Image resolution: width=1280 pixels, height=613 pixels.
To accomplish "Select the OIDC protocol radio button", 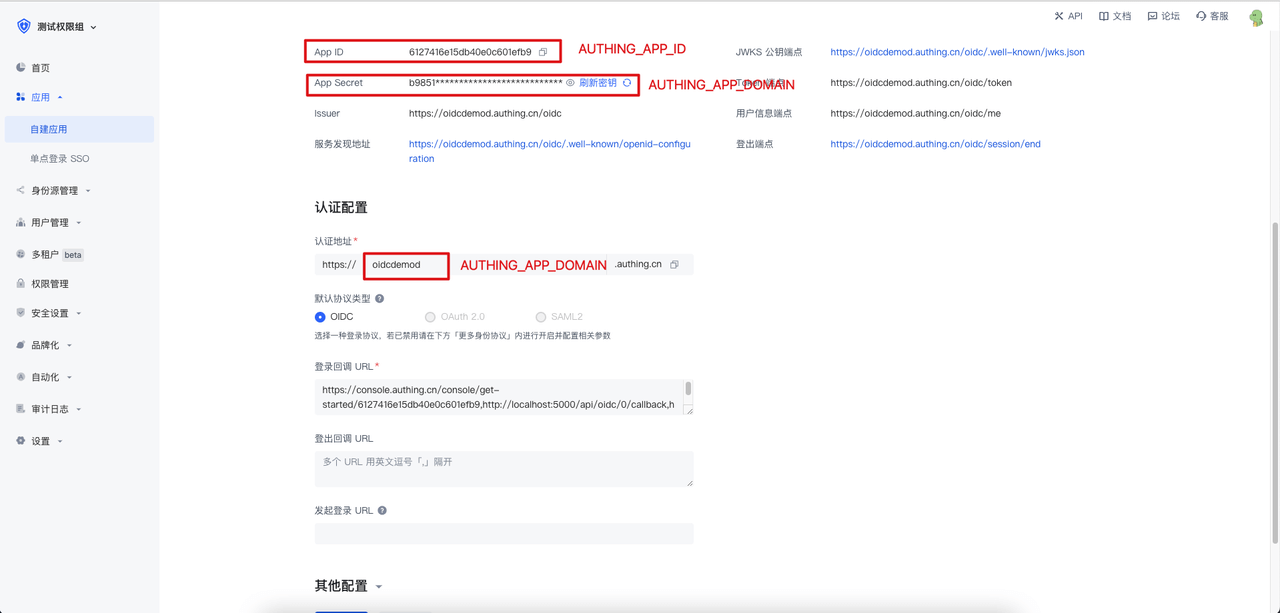I will coord(320,317).
